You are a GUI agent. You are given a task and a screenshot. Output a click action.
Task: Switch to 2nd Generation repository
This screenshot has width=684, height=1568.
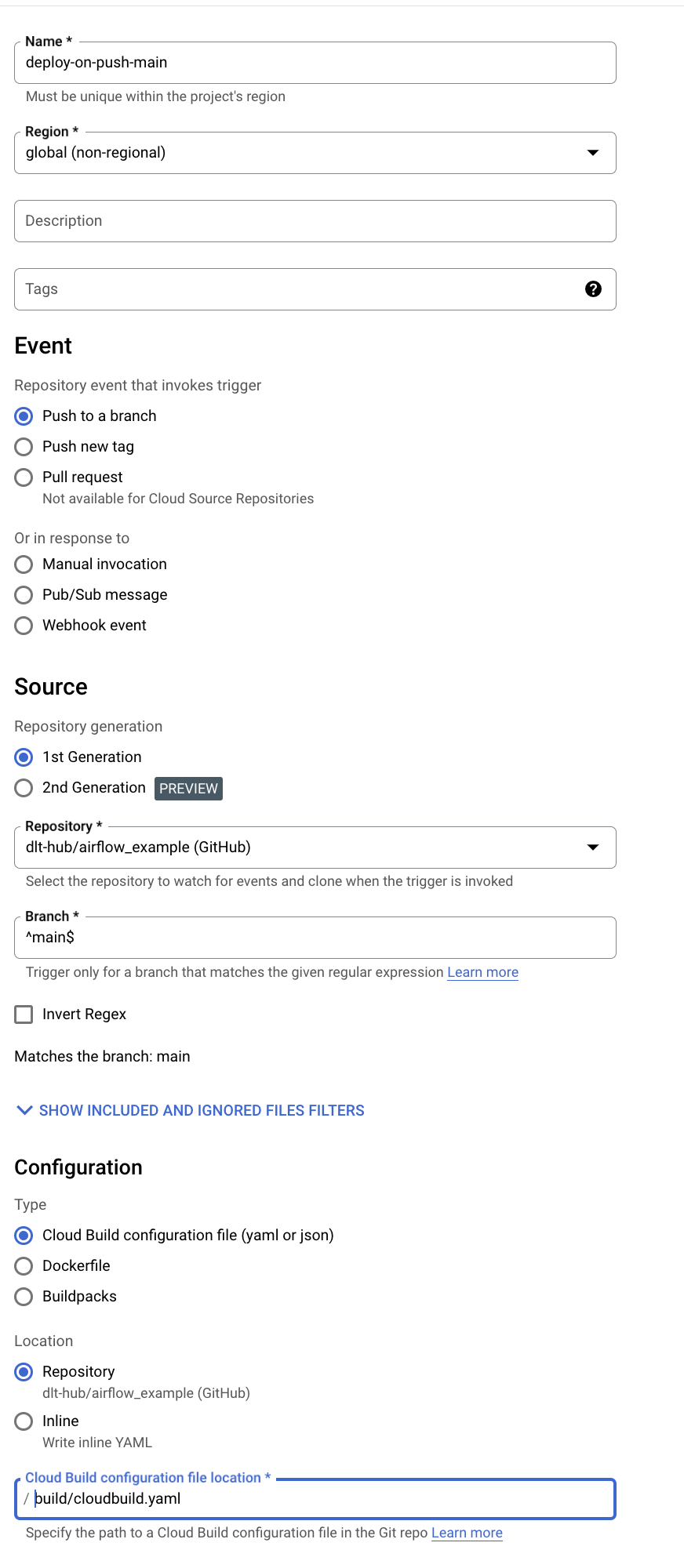click(x=24, y=788)
